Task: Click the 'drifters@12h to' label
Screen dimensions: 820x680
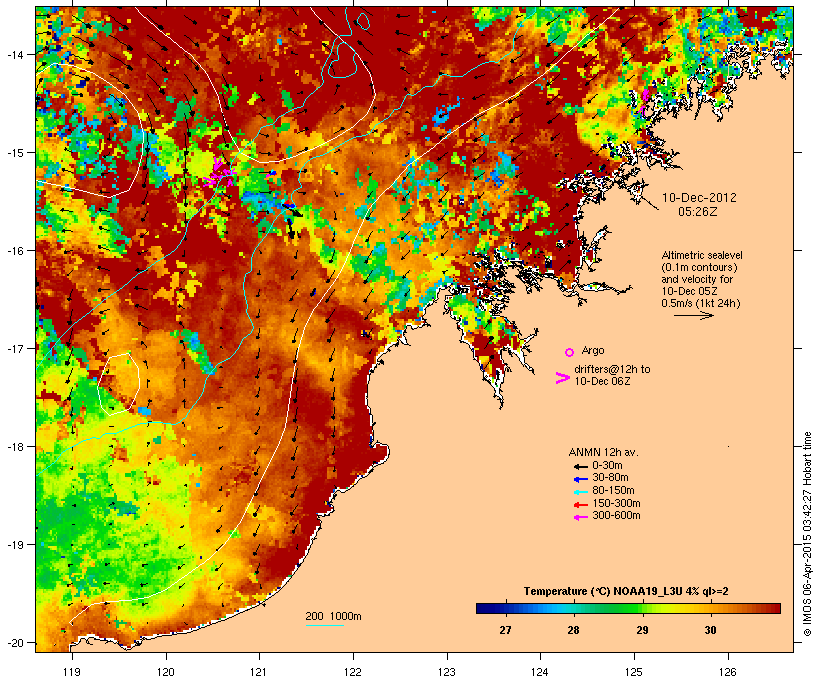Action: tap(612, 369)
